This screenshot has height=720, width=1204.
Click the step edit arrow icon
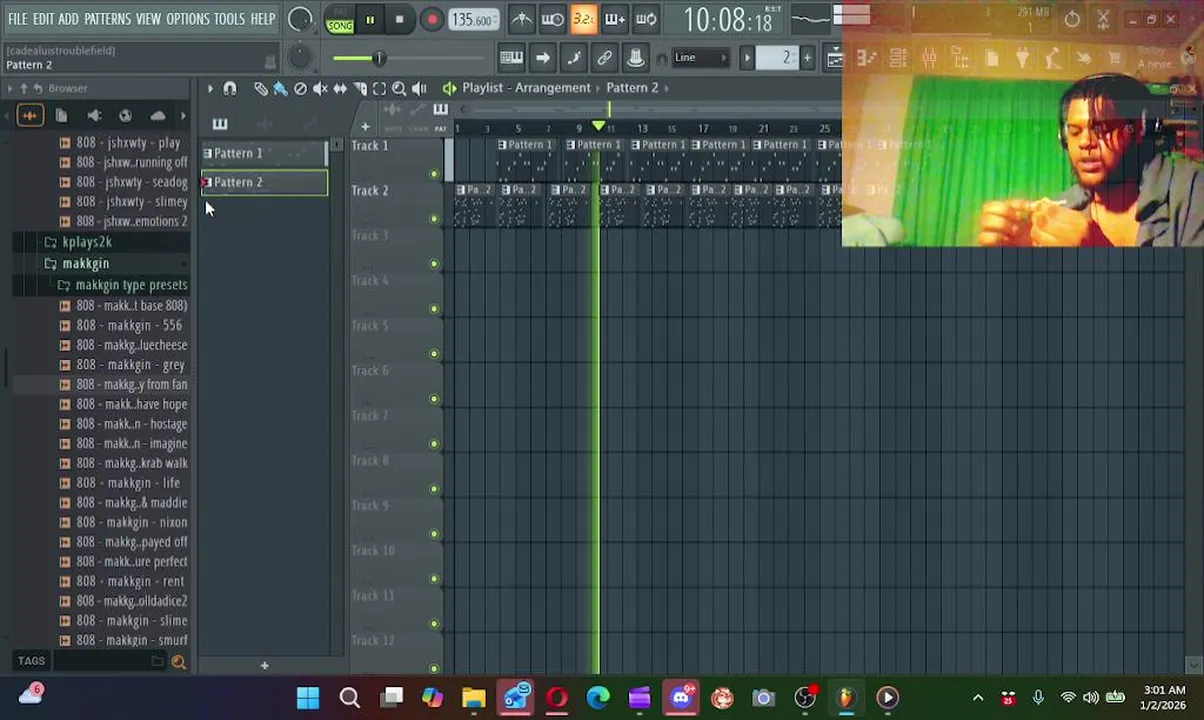[542, 57]
